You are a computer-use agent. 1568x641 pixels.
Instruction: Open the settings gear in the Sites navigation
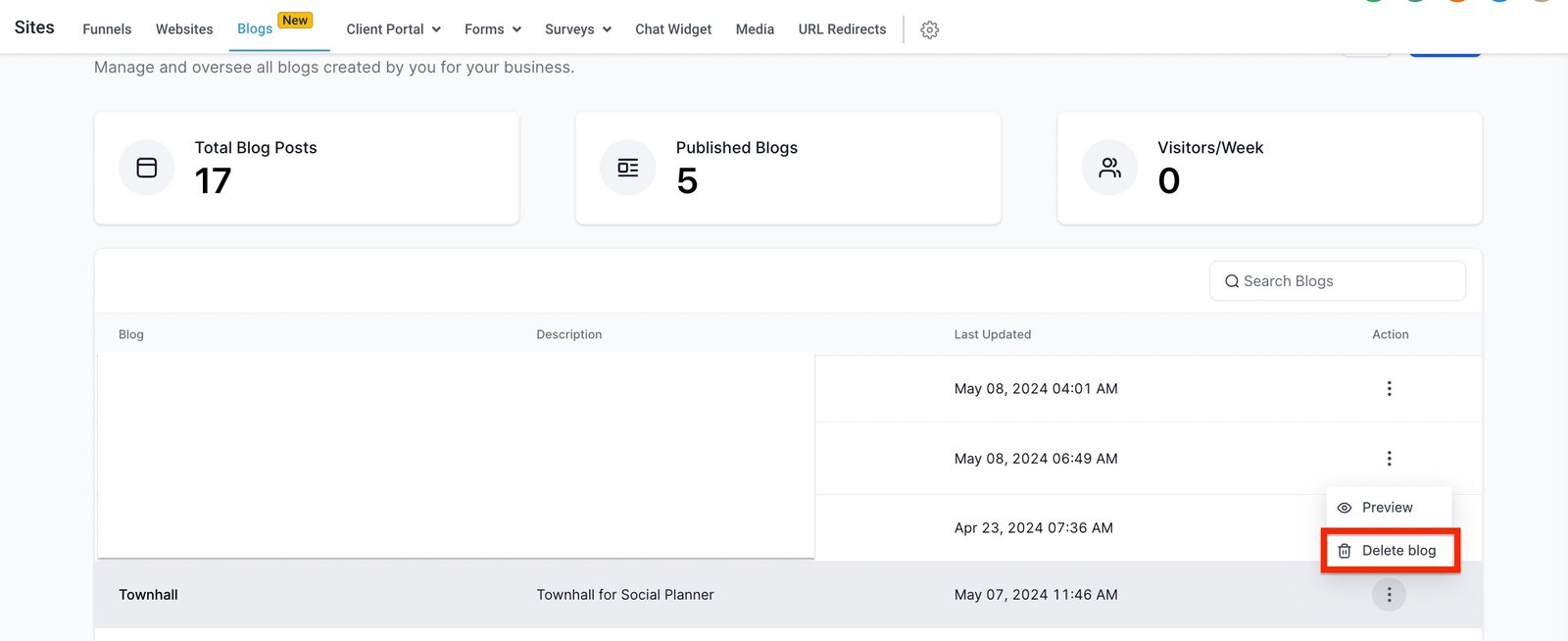tap(929, 30)
